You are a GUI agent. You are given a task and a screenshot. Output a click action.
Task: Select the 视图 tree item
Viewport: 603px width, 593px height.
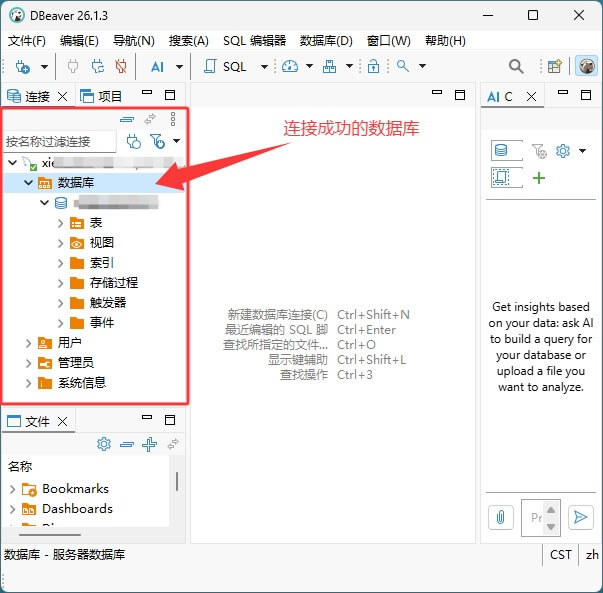pyautogui.click(x=102, y=243)
